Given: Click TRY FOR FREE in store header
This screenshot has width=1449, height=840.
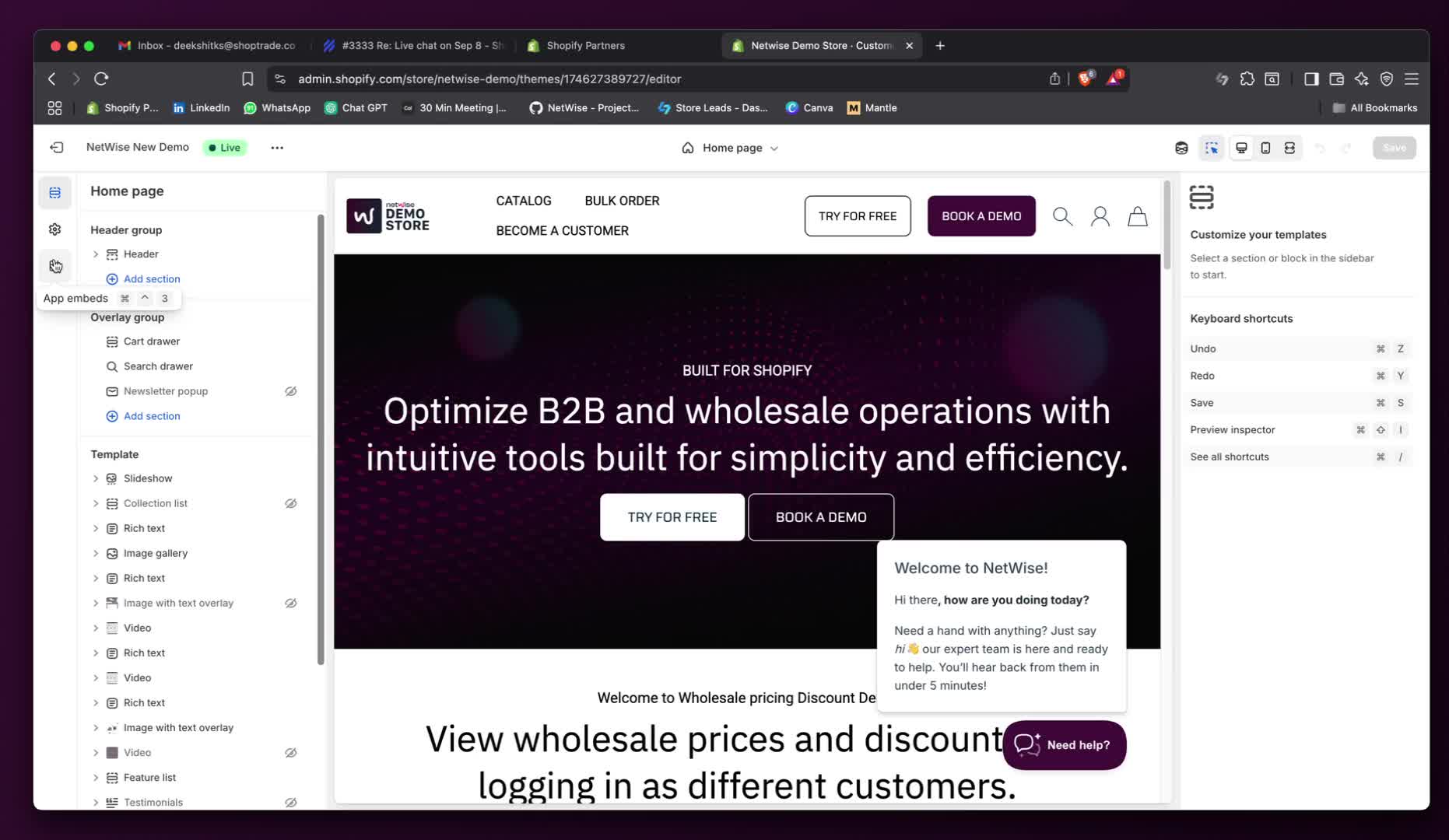Looking at the screenshot, I should (858, 216).
